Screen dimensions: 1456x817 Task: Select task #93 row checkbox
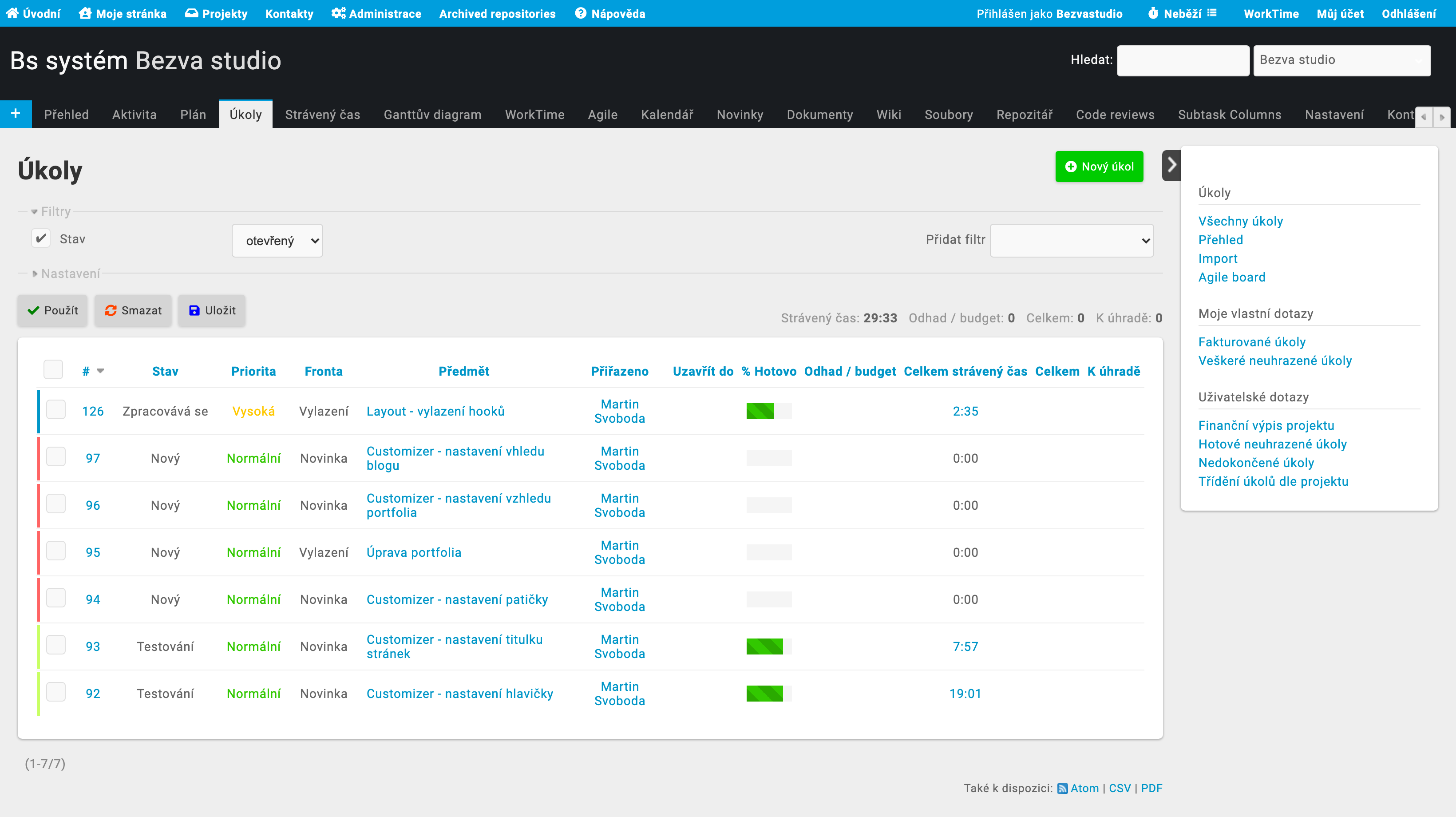tap(56, 645)
